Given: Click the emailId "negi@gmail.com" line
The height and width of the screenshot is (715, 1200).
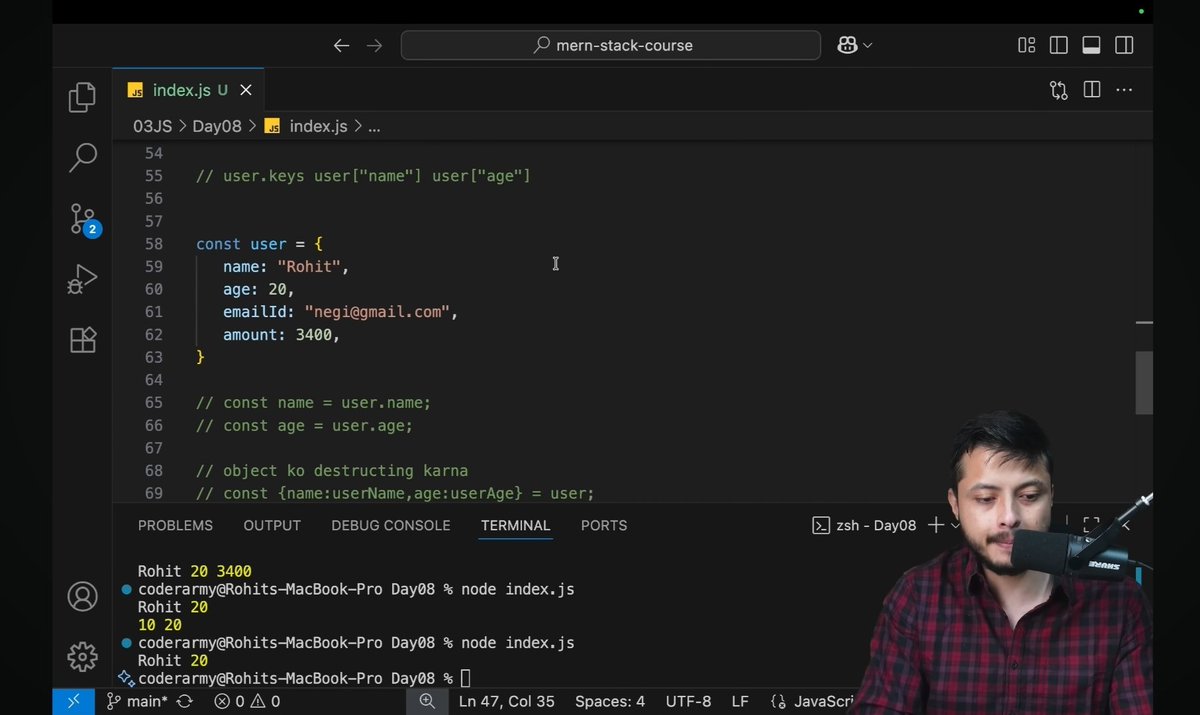Looking at the screenshot, I should coord(340,312).
